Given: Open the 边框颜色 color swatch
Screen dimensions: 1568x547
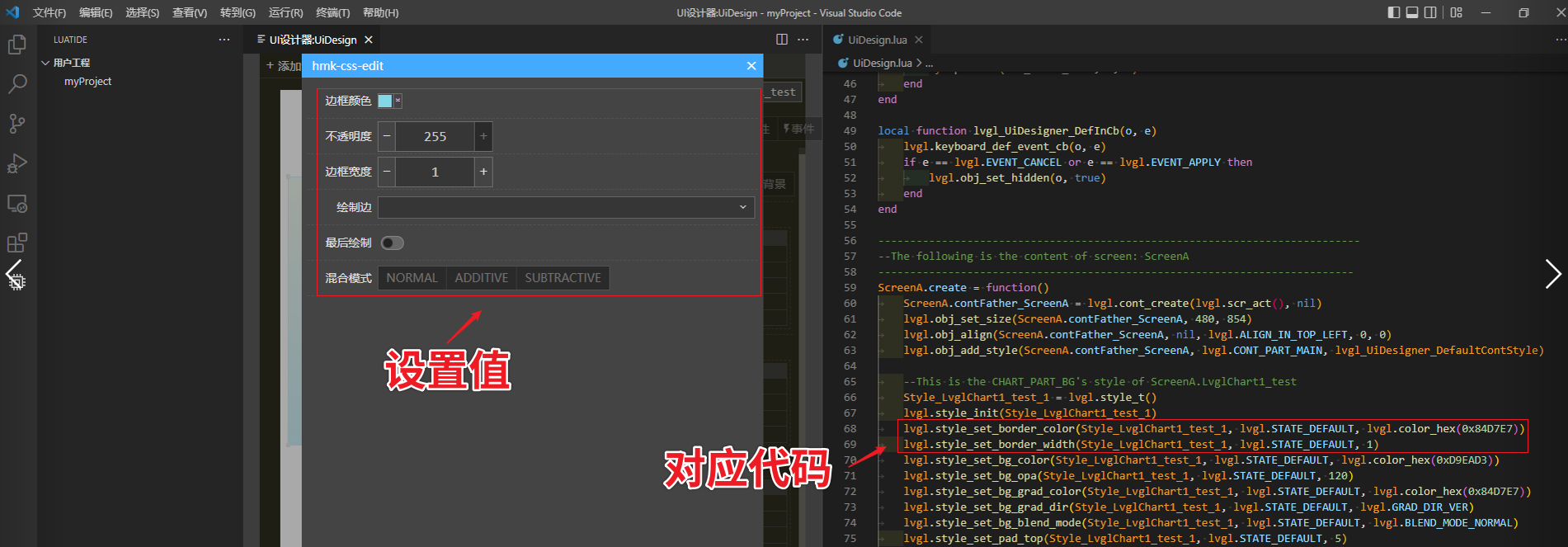Looking at the screenshot, I should point(385,101).
